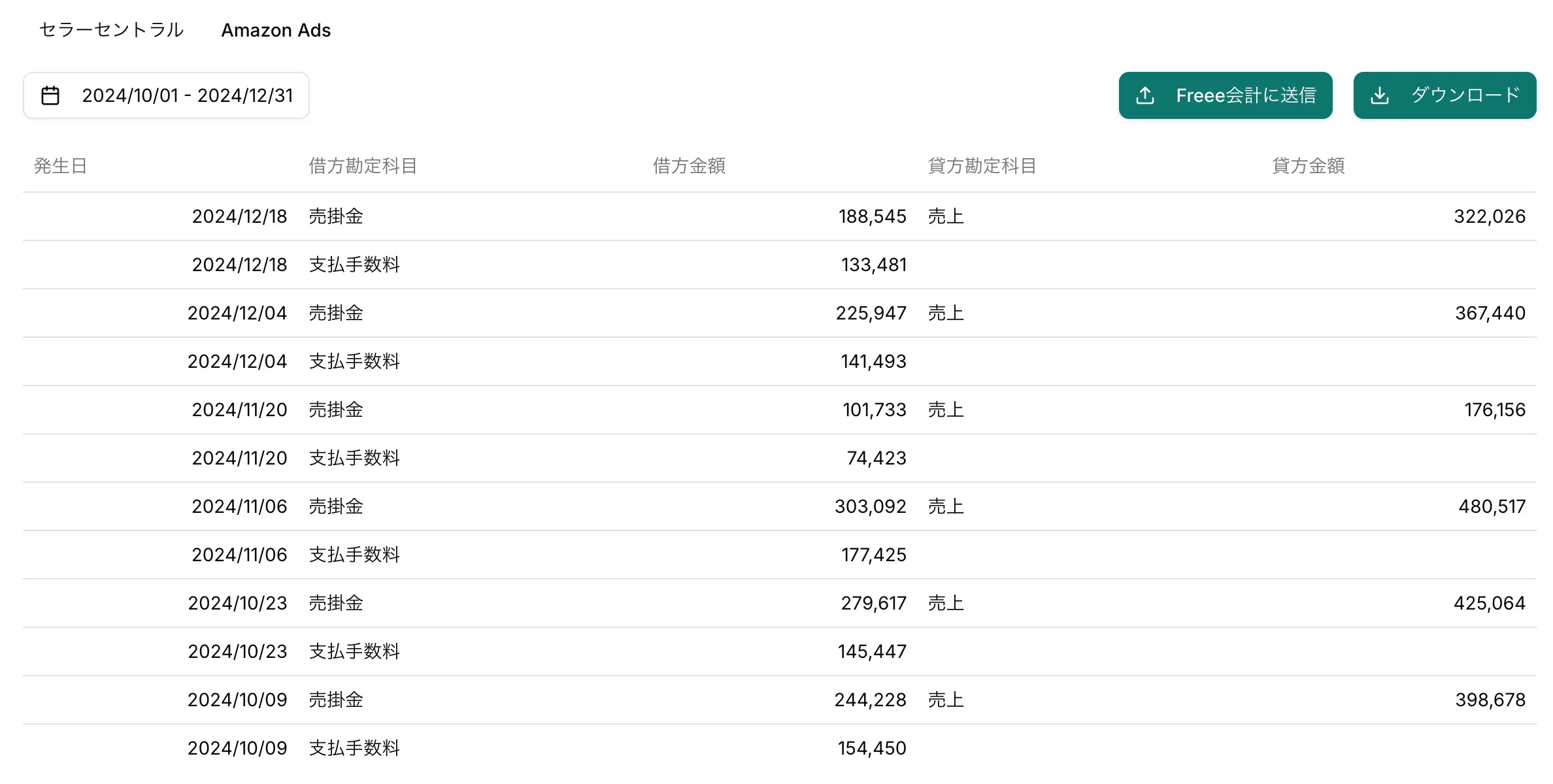1553x784 pixels.
Task: Click the 借方金額 column header
Action: tap(689, 166)
